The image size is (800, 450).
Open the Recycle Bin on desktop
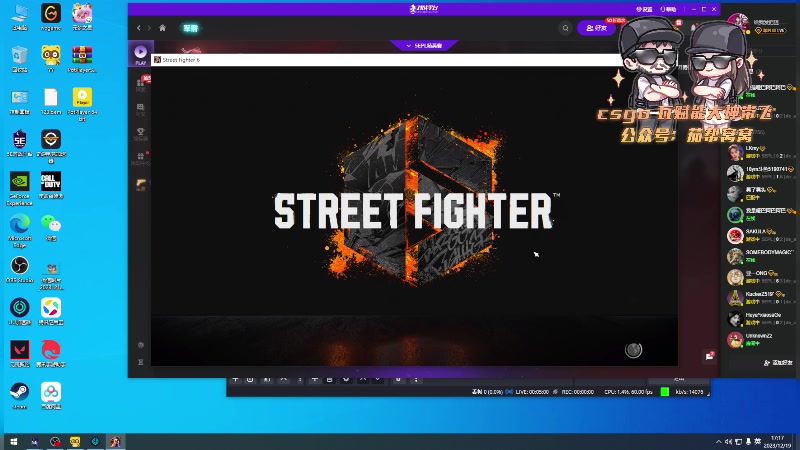point(19,59)
